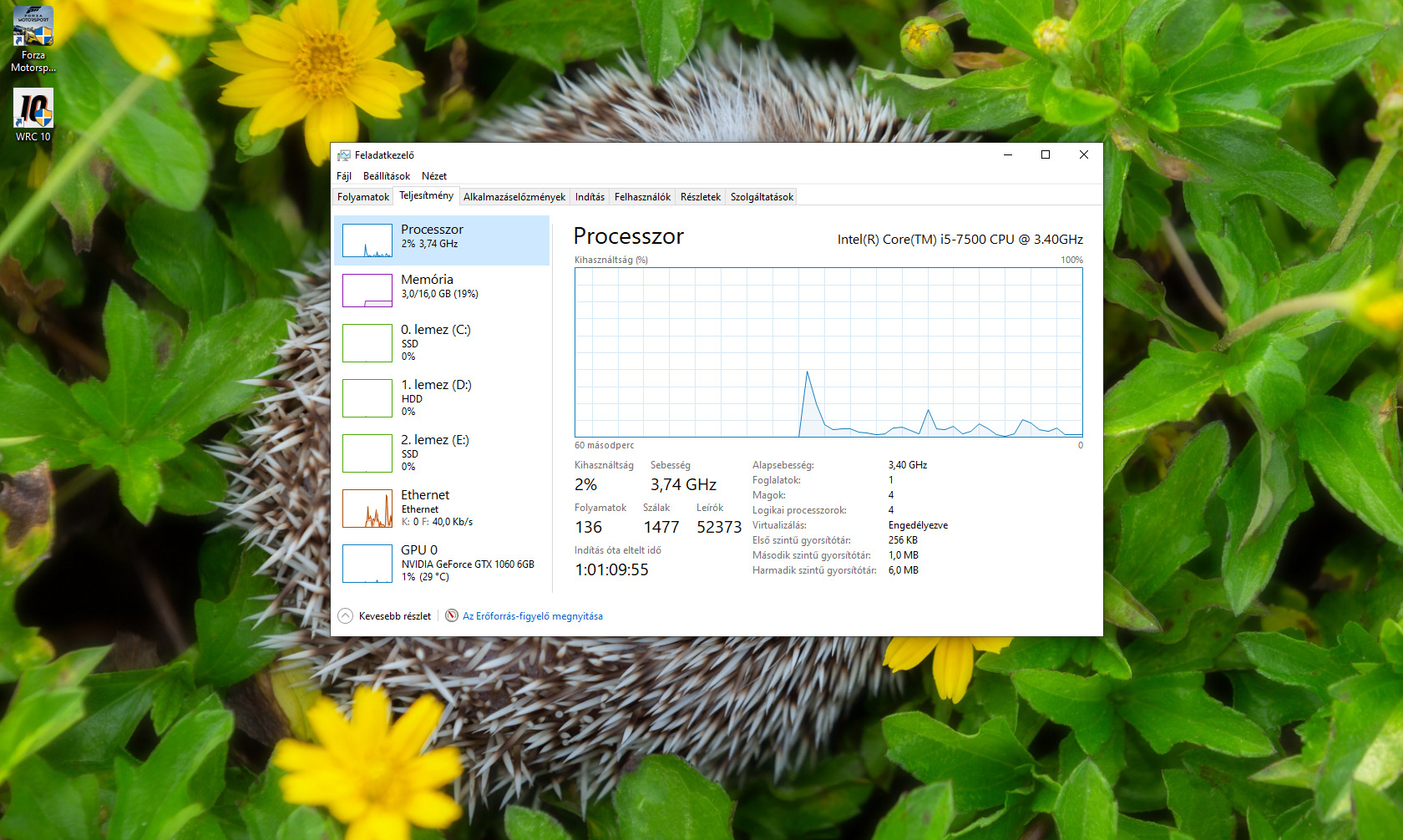
Task: Minimize the Feladatkezelő window
Action: tap(1008, 154)
